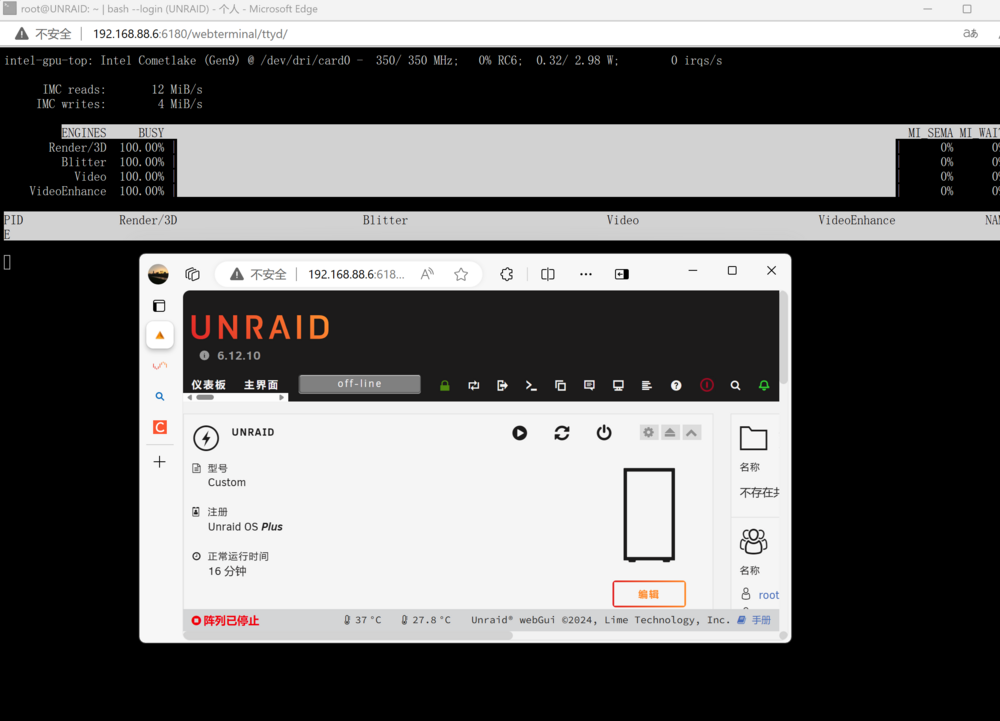Click the off-line status button

pyautogui.click(x=360, y=384)
